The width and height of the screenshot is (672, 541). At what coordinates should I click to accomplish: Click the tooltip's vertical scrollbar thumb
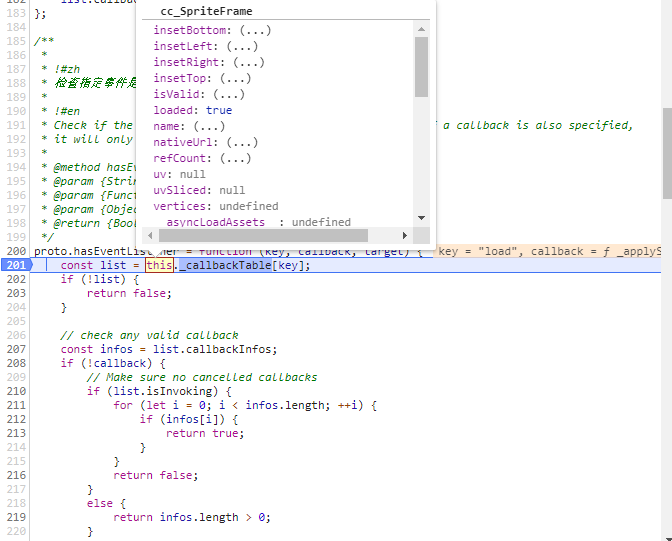pos(421,67)
